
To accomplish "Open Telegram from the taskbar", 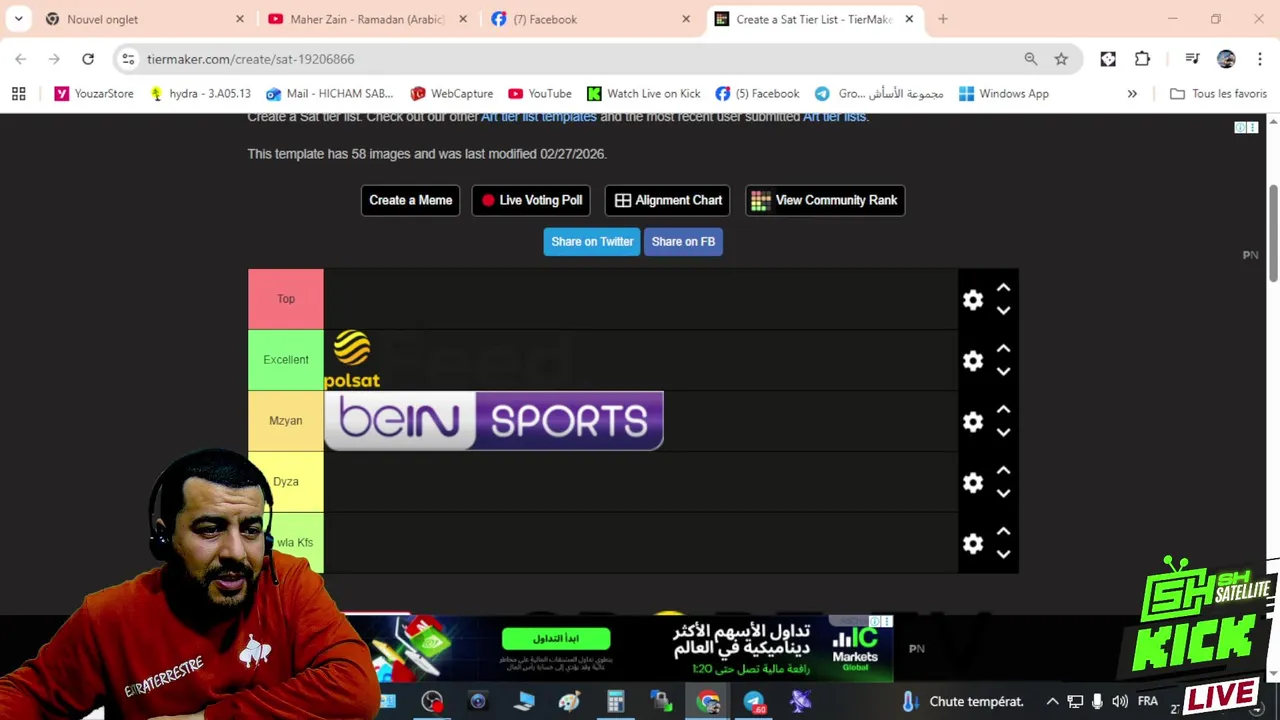I will 754,701.
